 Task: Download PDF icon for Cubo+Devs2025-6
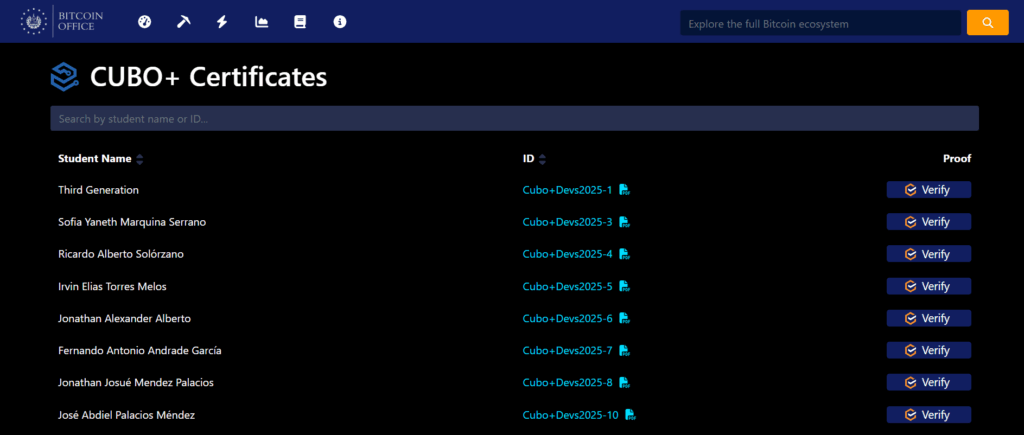(624, 319)
